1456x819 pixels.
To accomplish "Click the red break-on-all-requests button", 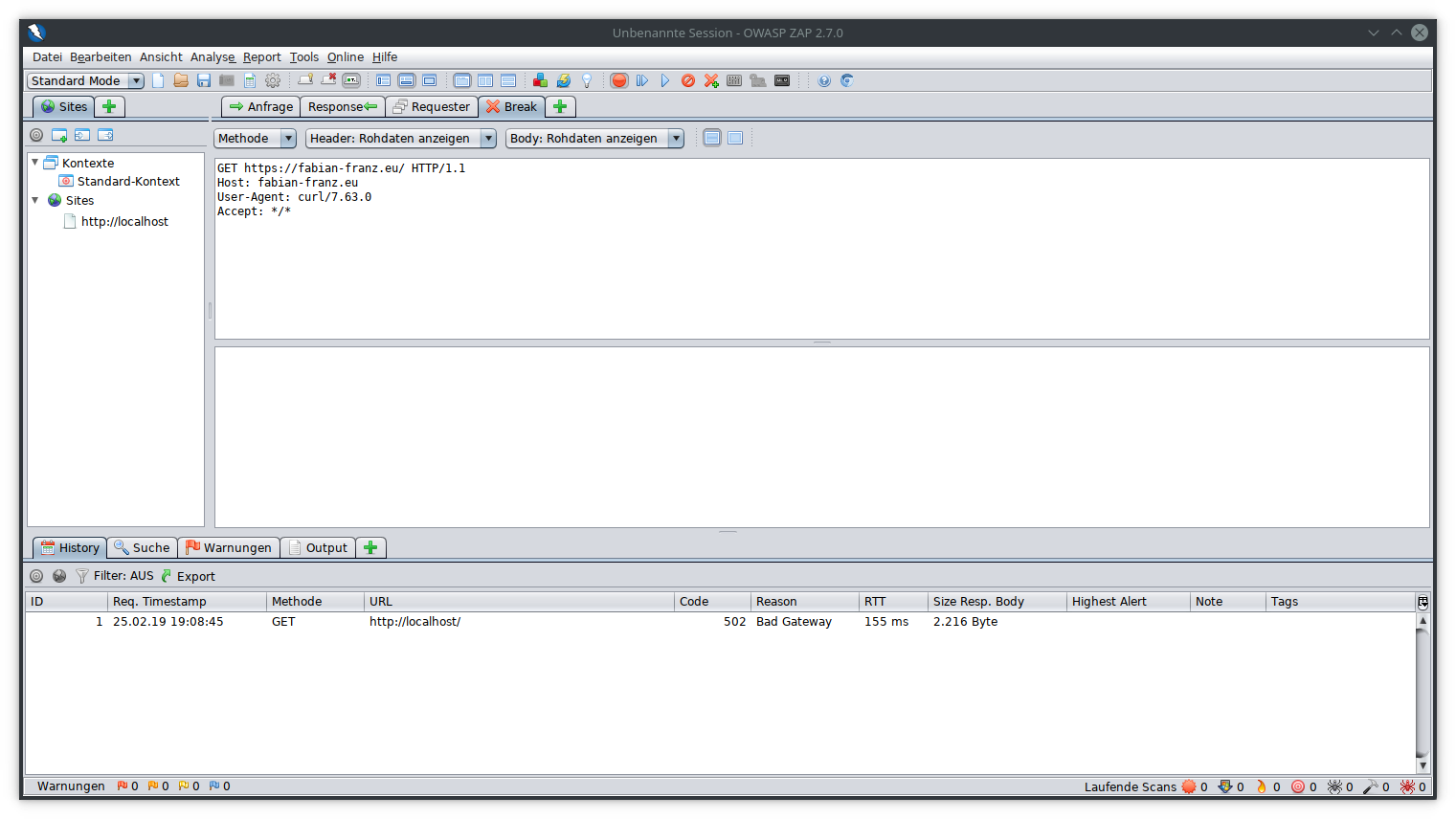I will click(619, 81).
